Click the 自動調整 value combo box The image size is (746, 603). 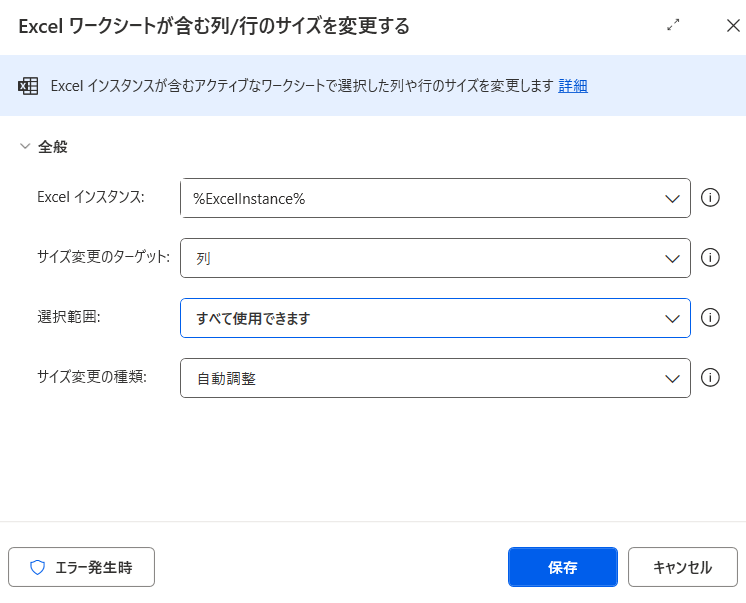[x=420, y=378]
